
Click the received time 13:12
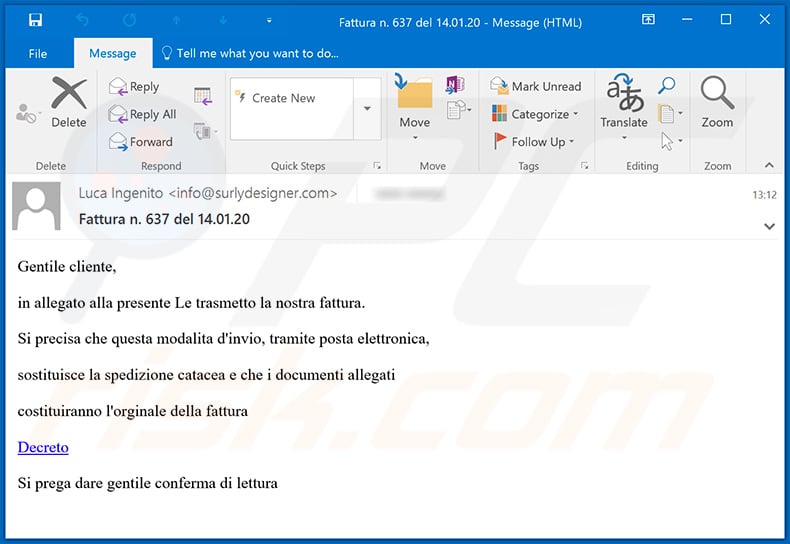coord(764,195)
